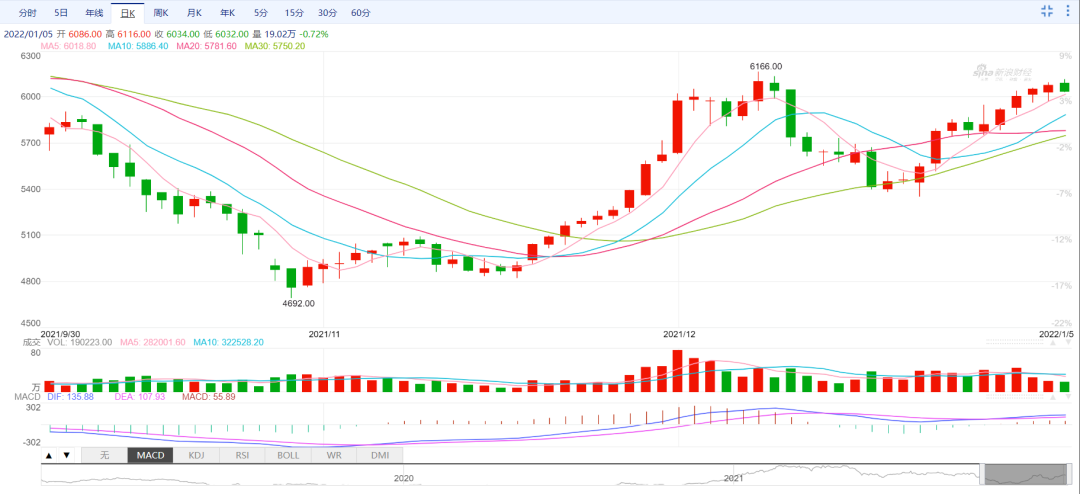Open the 年线 yearly line chart
The height and width of the screenshot is (494, 1080).
pos(94,13)
